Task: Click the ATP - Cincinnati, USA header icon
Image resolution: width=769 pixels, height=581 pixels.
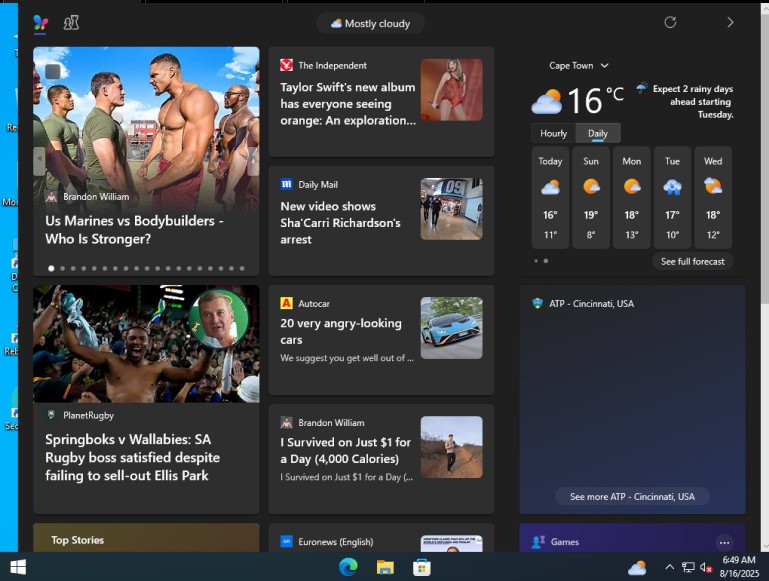Action: tap(538, 303)
